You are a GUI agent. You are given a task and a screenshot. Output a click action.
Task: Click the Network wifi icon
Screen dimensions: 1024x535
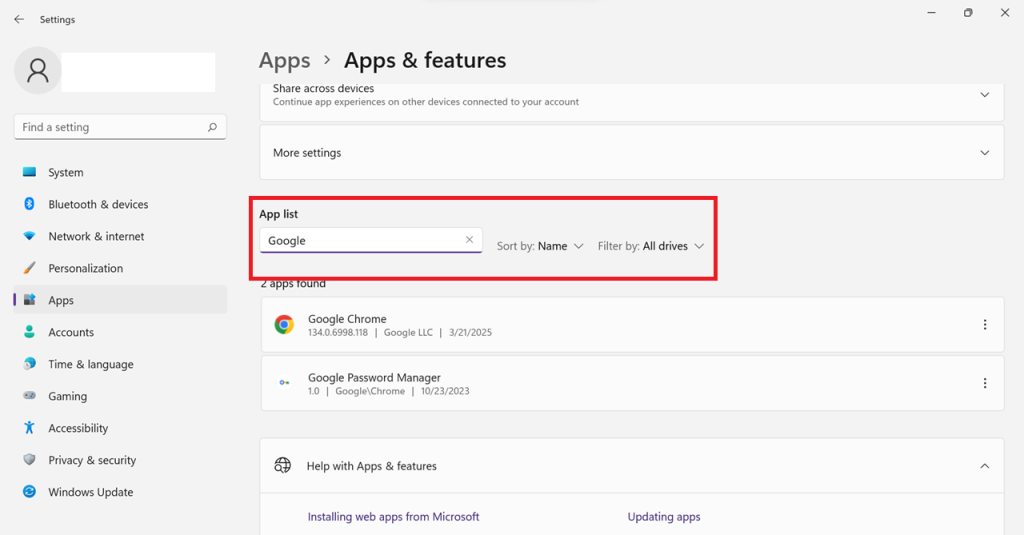pos(29,236)
